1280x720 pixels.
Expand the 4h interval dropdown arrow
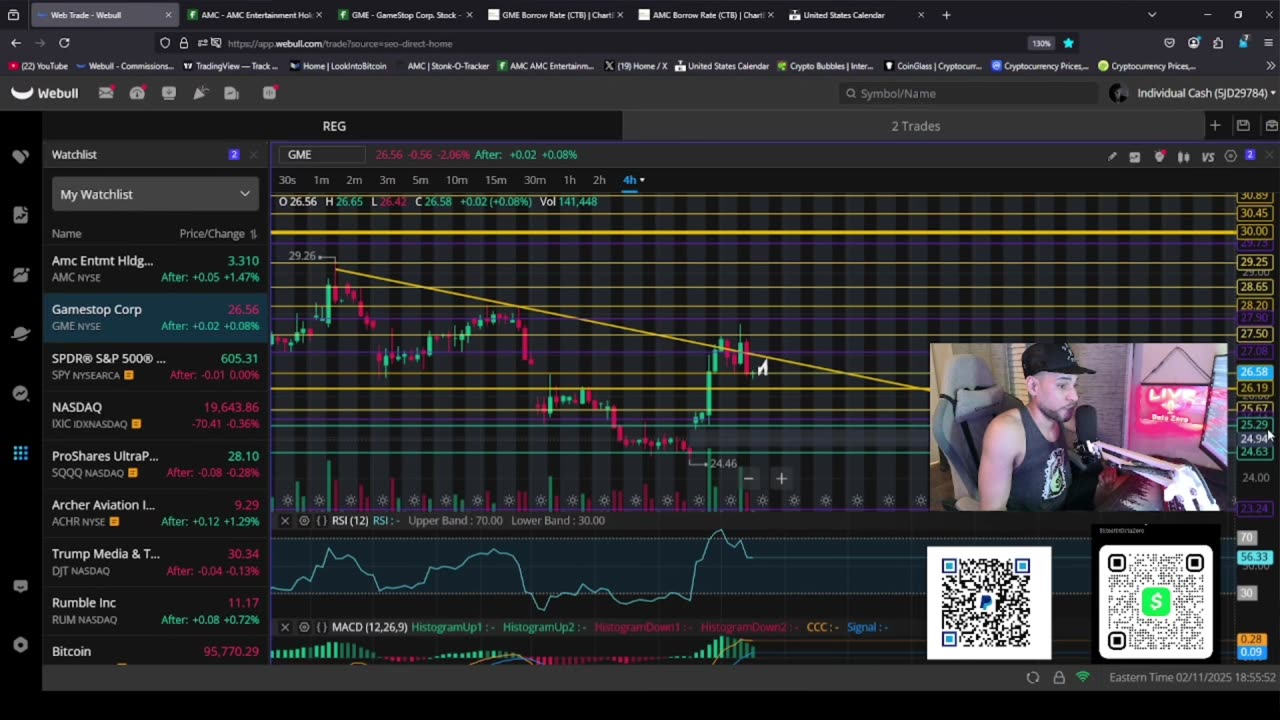[642, 180]
